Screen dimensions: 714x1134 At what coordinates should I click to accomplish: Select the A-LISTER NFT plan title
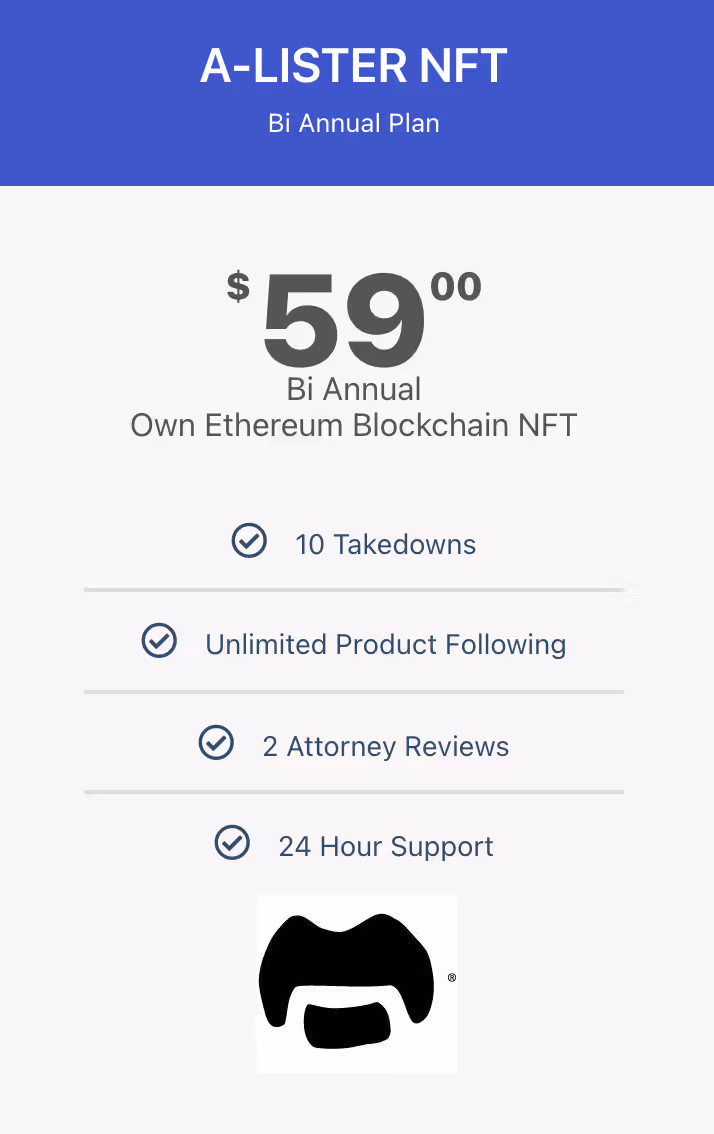point(354,67)
